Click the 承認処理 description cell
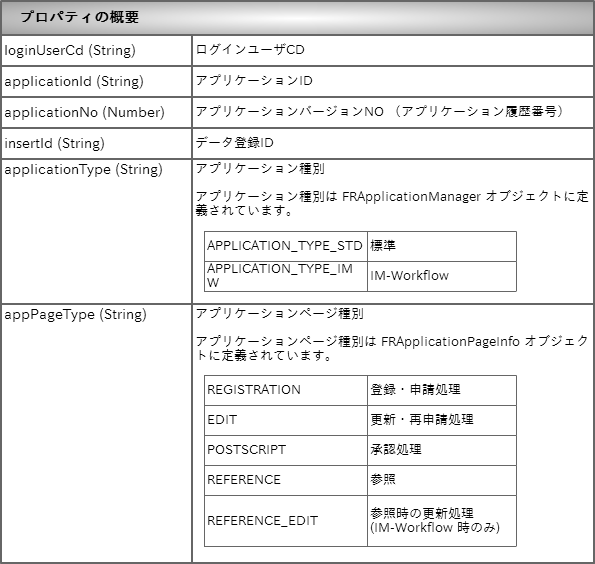 click(442, 450)
